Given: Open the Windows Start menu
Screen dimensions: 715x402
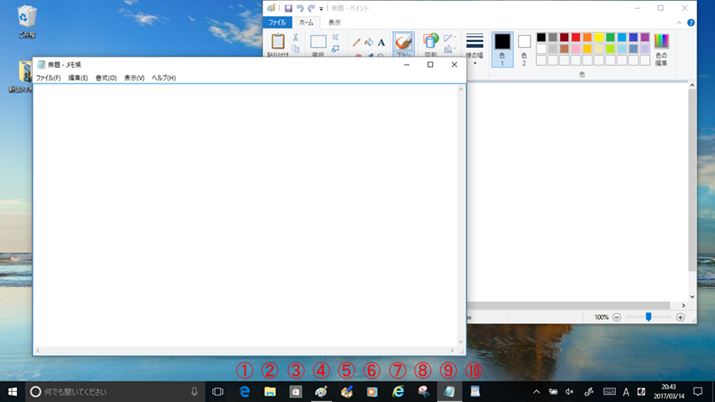Looking at the screenshot, I should (13, 392).
